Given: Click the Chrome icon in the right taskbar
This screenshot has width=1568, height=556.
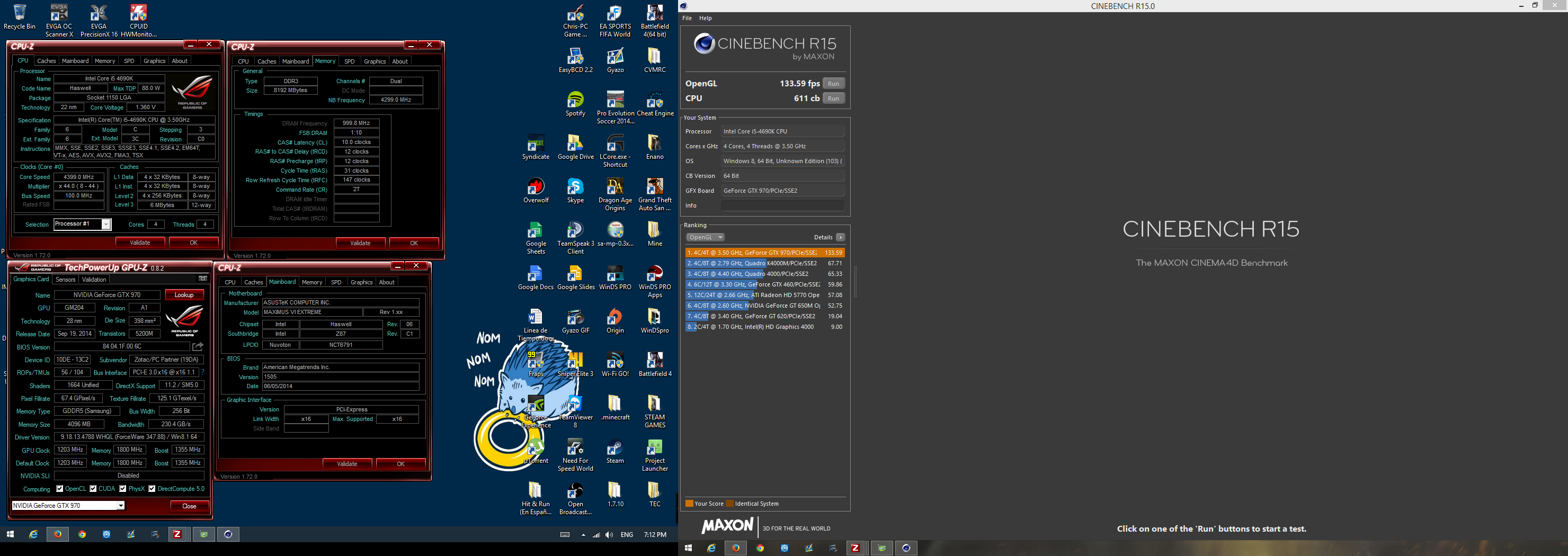Looking at the screenshot, I should [760, 548].
